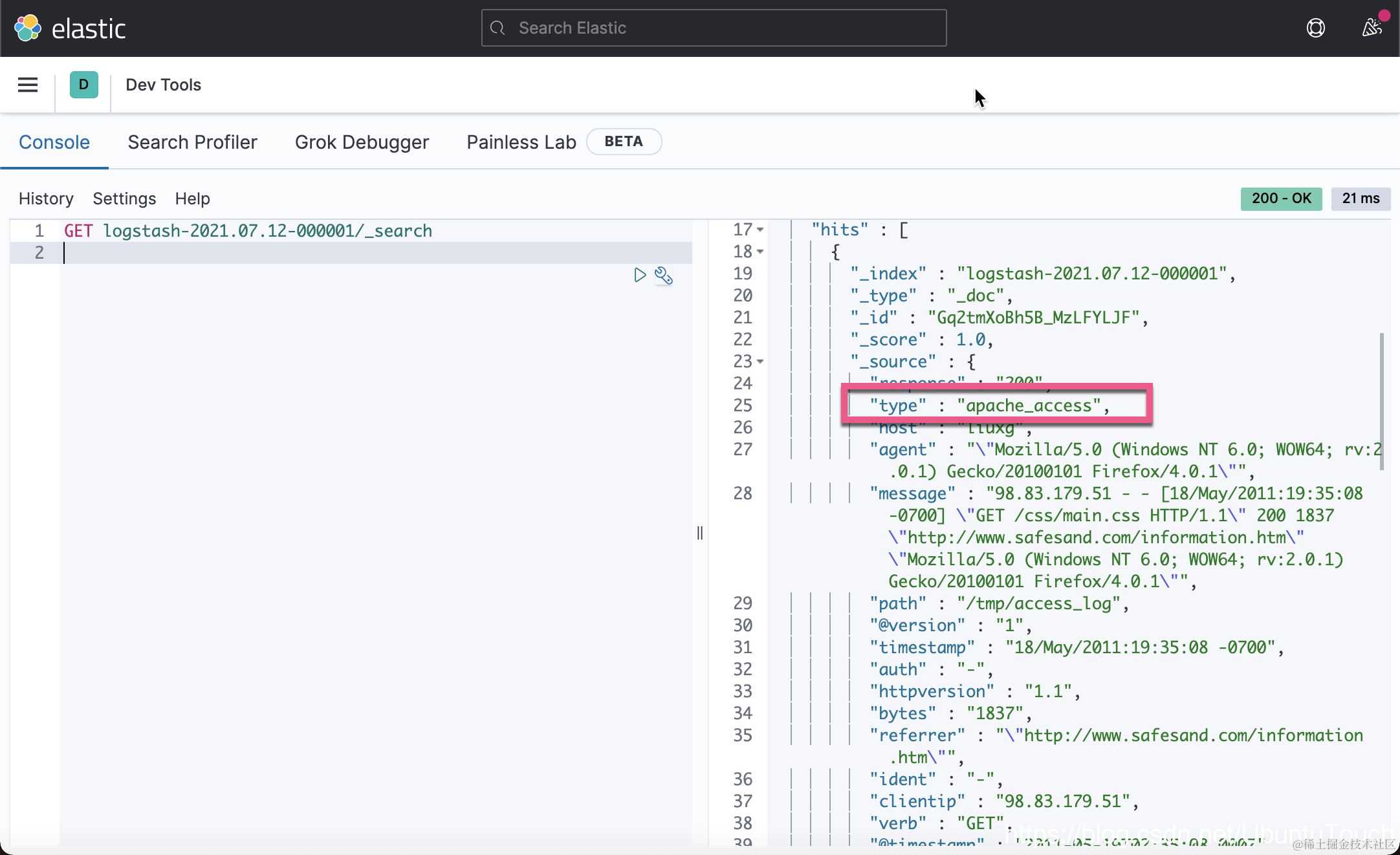The height and width of the screenshot is (855, 1400).
Task: Open the newsfeed celebration icon
Action: [x=1371, y=28]
